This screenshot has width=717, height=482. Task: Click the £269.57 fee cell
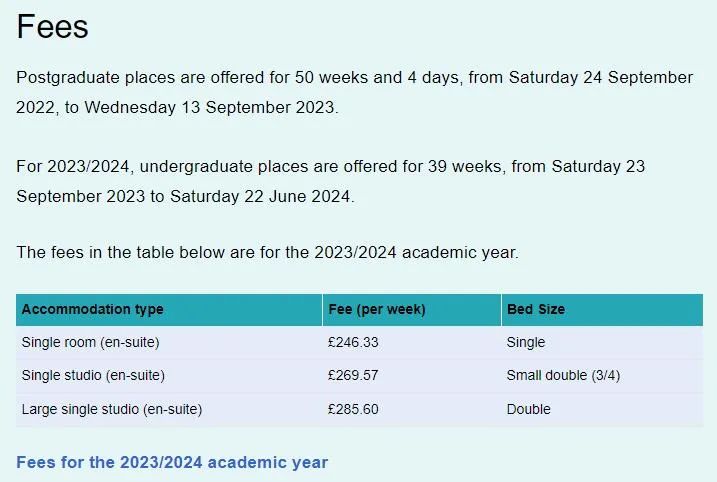point(353,375)
